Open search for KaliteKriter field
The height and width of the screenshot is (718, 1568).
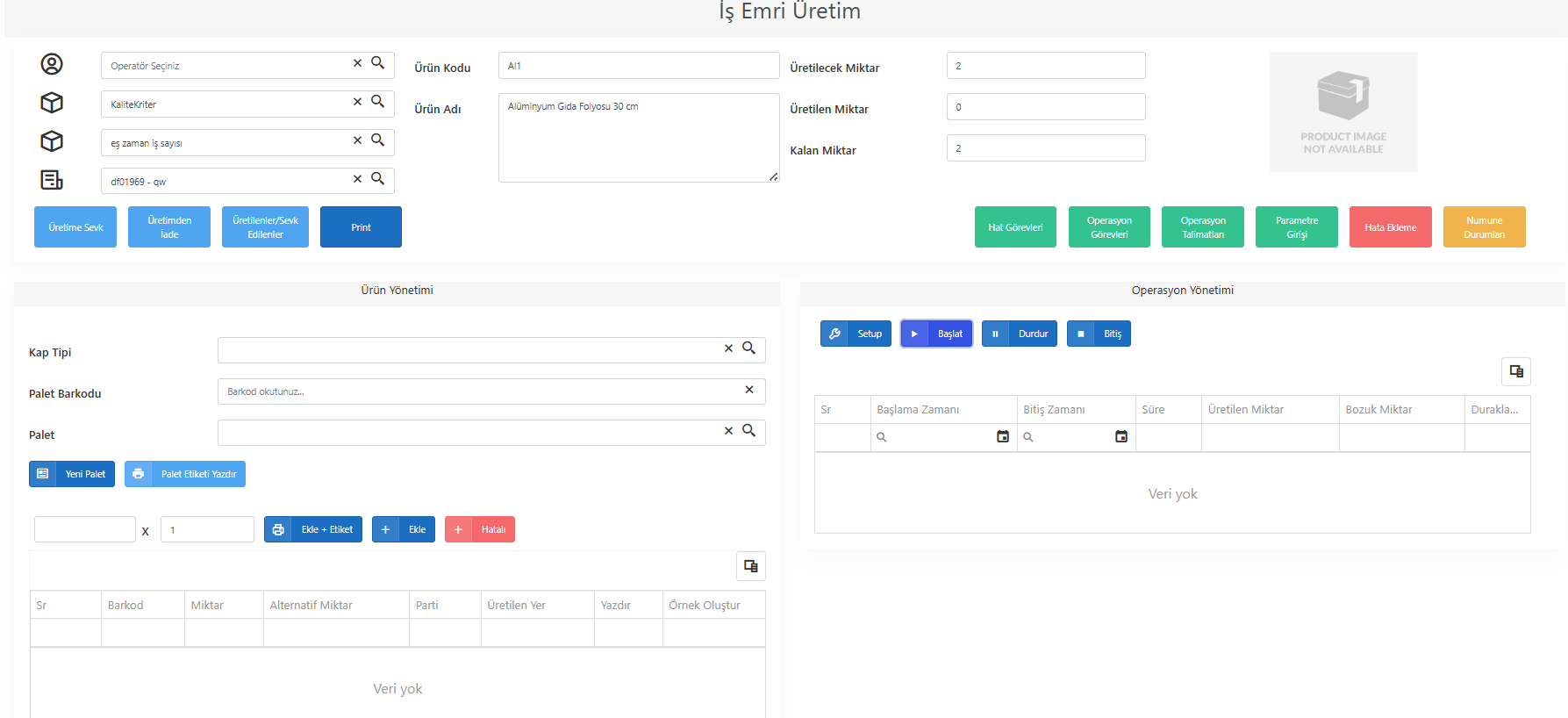377,102
